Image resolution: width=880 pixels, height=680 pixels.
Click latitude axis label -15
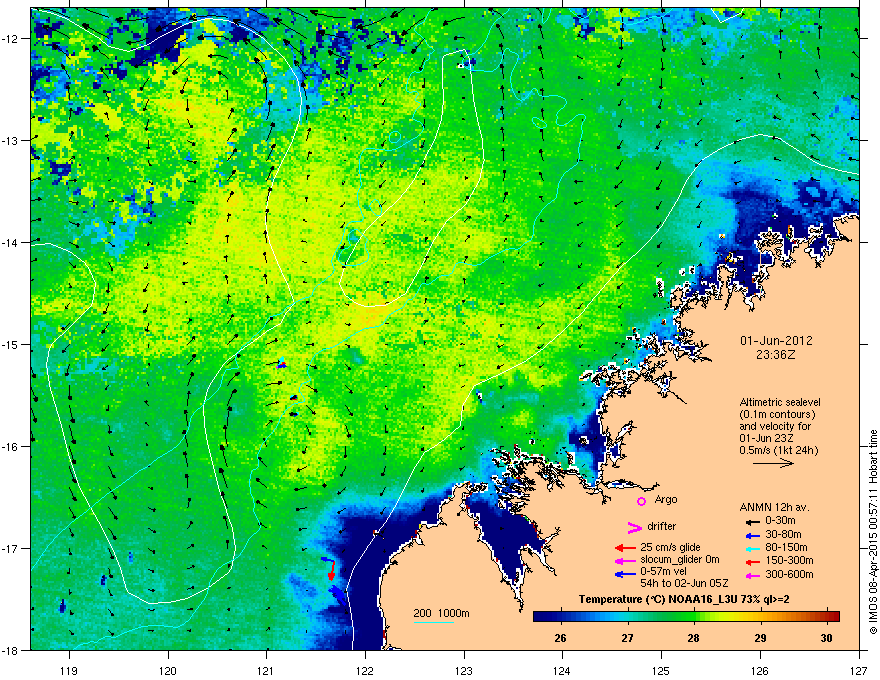[x=11, y=344]
